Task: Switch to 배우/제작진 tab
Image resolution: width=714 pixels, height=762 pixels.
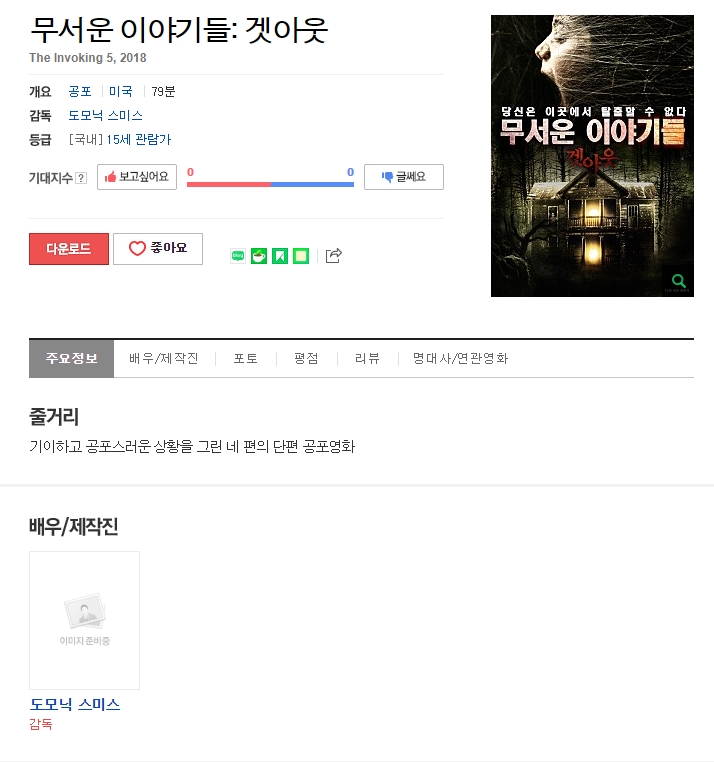Action: (164, 359)
